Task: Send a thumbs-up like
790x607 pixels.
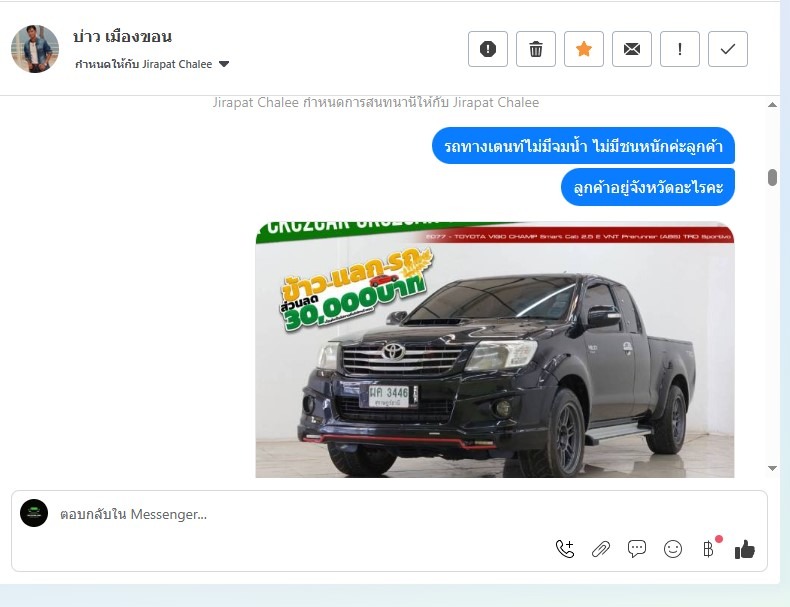Action: (x=745, y=549)
